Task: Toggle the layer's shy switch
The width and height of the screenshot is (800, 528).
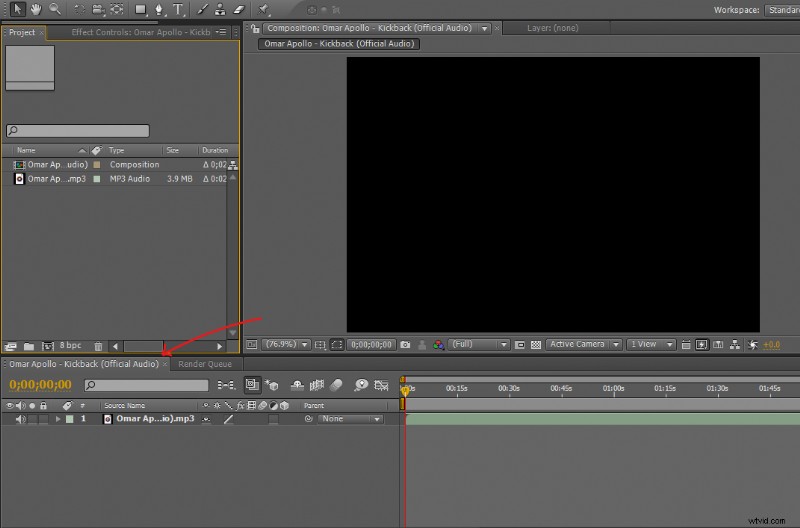Action: pos(207,419)
